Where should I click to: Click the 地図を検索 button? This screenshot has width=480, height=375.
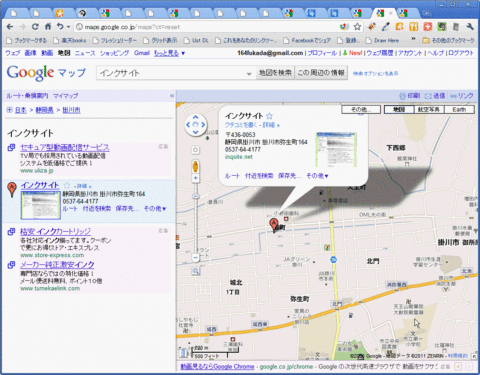coord(275,73)
